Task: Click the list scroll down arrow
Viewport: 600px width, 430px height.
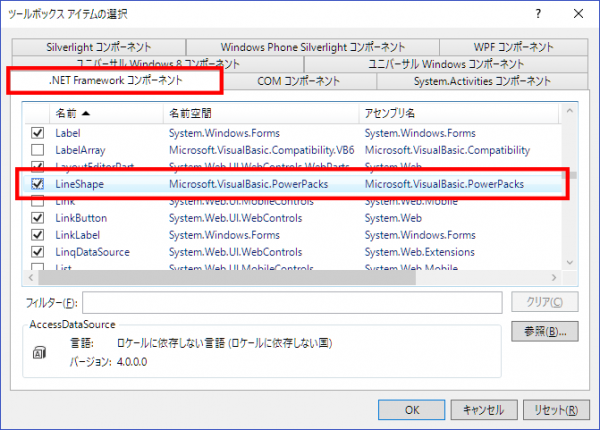Action: coord(569,262)
